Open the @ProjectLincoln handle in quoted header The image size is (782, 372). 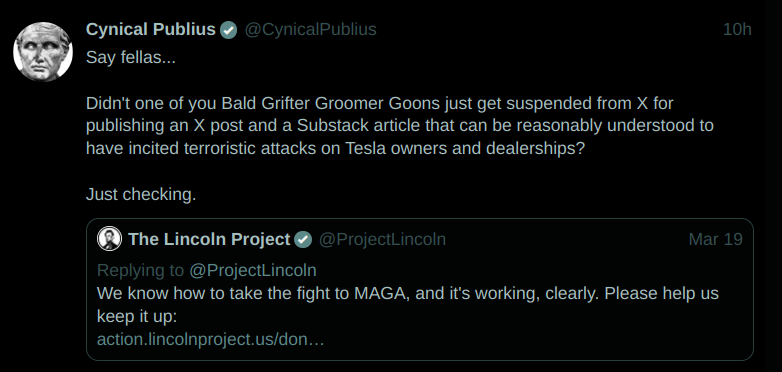[382, 239]
